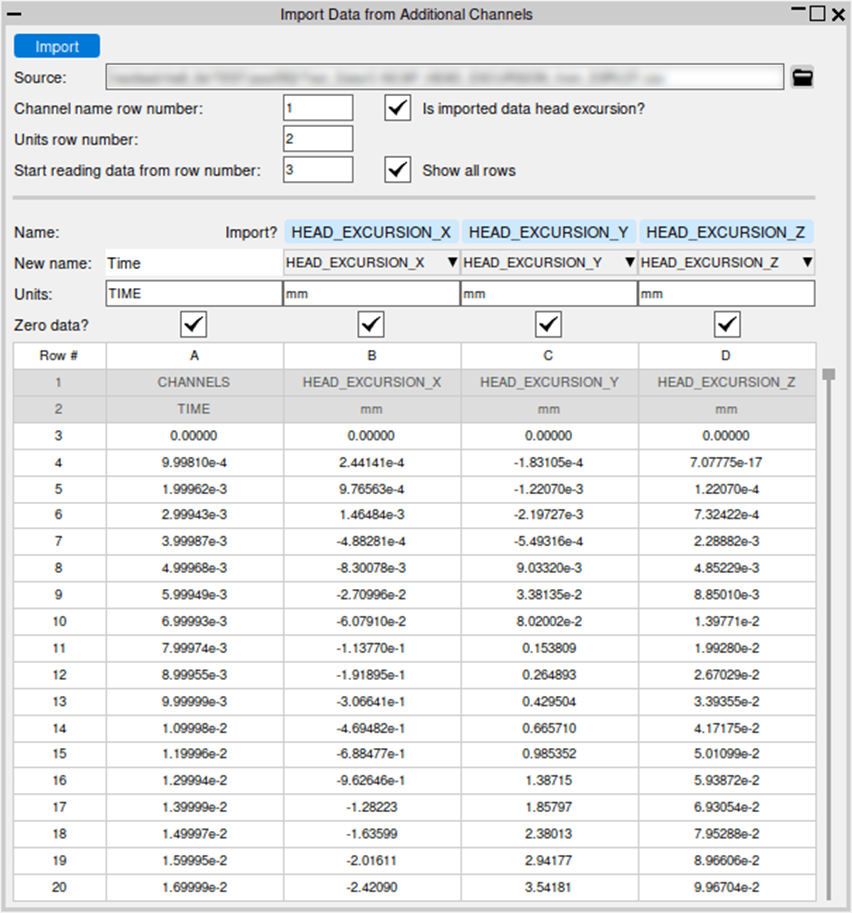Open the HEAD_EXCURSION_Y new name dropdown
This screenshot has height=913, width=852.
549,263
